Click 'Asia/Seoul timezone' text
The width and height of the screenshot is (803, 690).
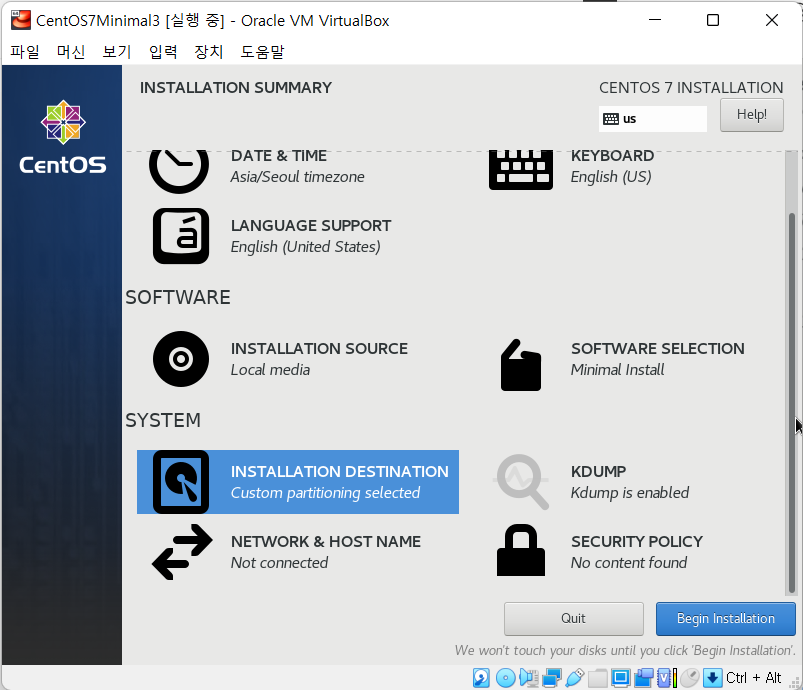pyautogui.click(x=298, y=177)
